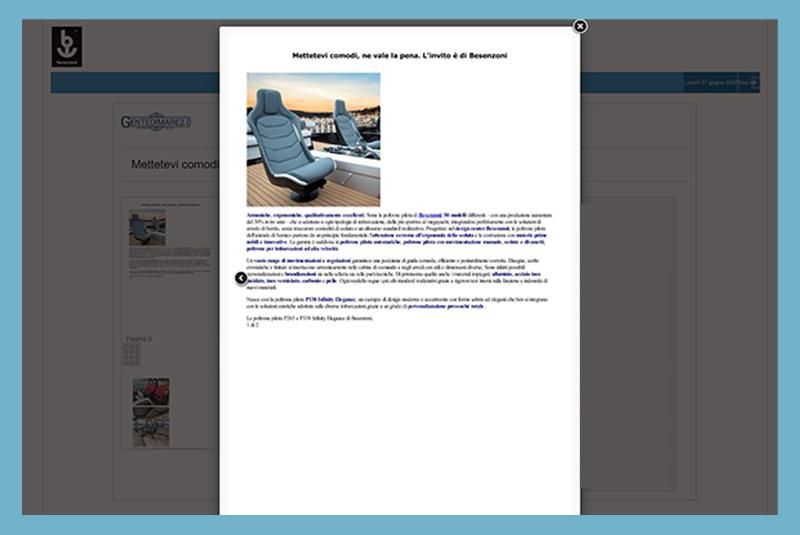Viewport: 800px width, 535px height.
Task: Click the small grid icon under Pagina 2
Action: 131,355
